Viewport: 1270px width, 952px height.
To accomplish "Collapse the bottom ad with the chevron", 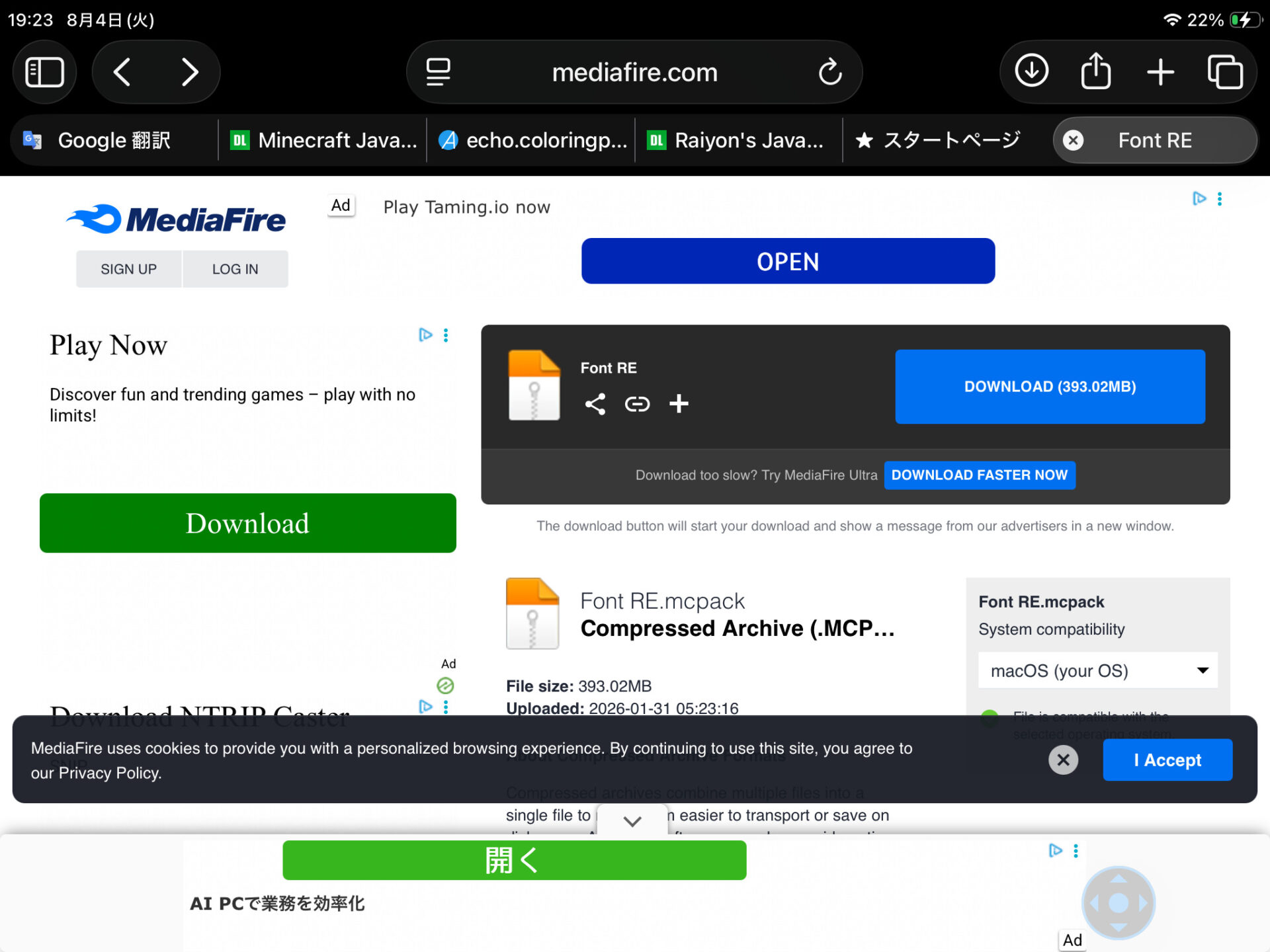I will pyautogui.click(x=632, y=820).
